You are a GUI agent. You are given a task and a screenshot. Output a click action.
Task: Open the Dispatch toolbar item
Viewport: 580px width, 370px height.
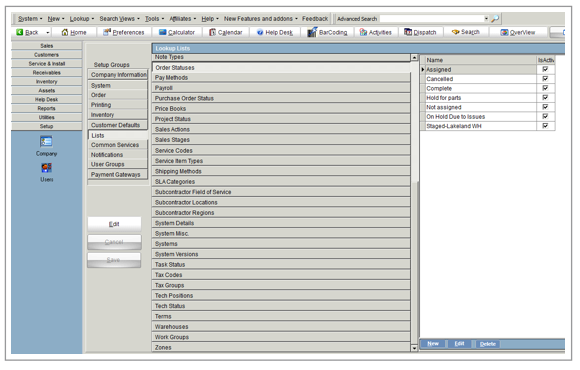[420, 32]
